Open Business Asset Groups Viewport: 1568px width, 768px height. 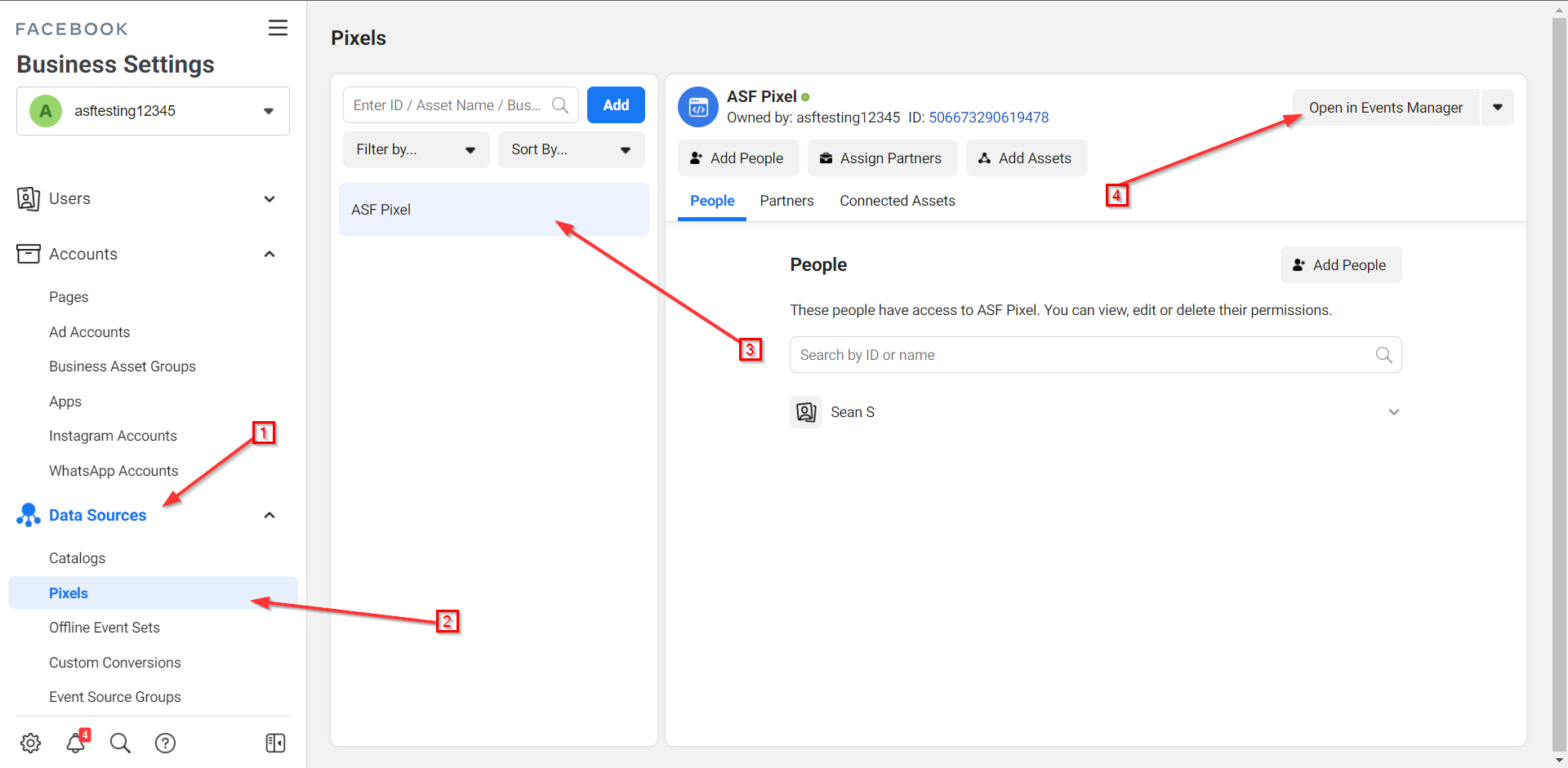click(122, 366)
